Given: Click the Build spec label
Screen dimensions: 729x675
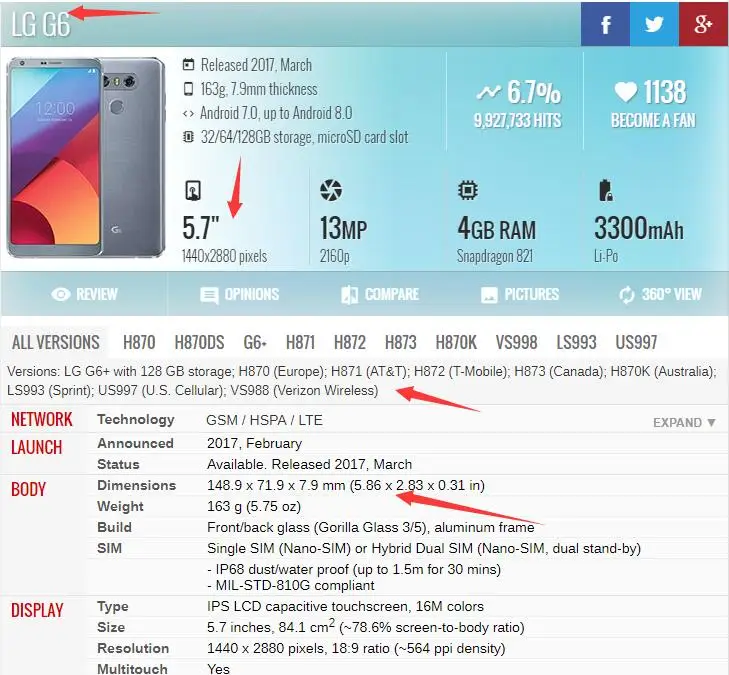Looking at the screenshot, I should (x=114, y=527).
